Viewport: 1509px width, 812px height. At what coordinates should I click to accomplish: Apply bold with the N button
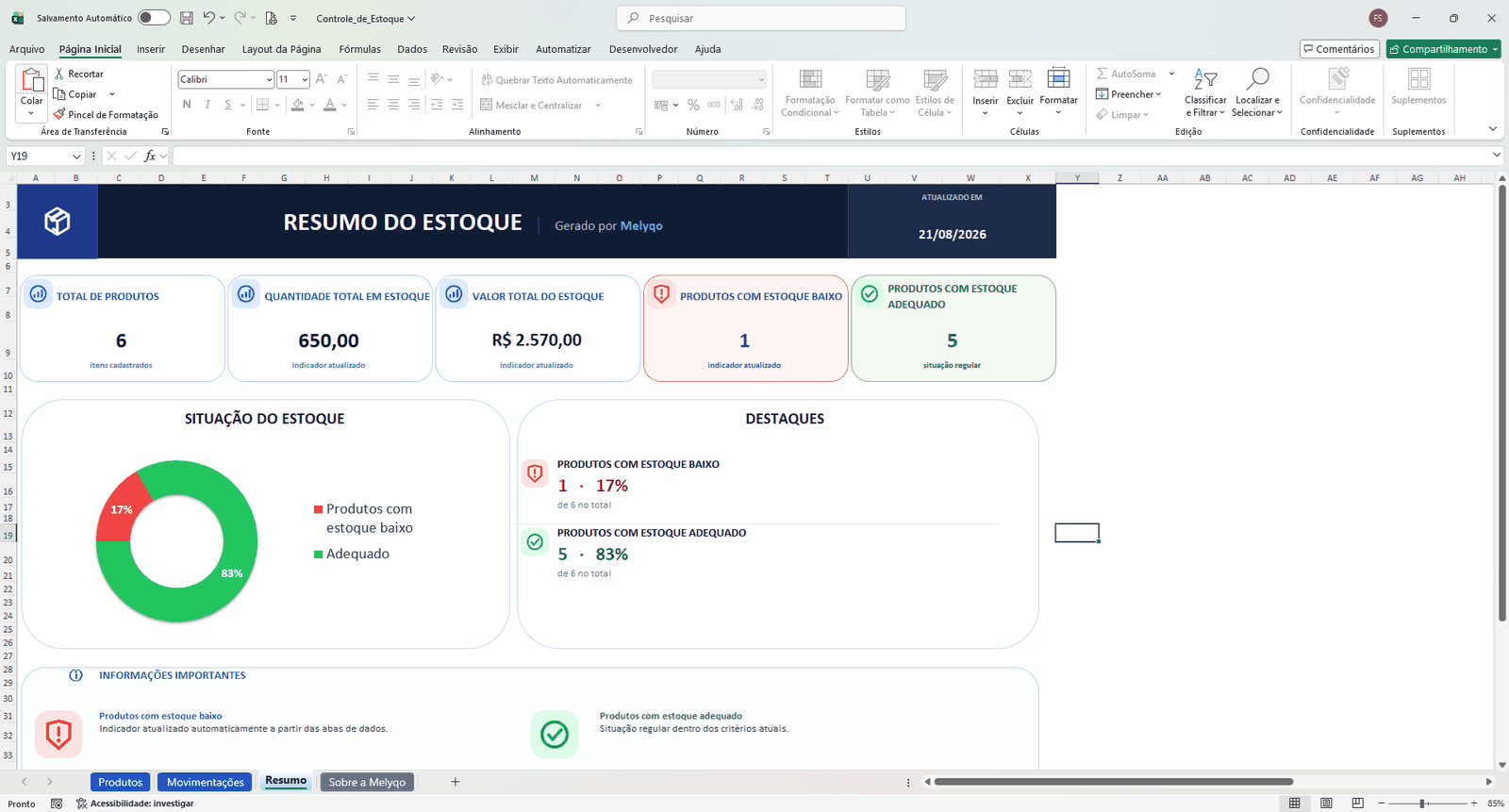click(187, 105)
